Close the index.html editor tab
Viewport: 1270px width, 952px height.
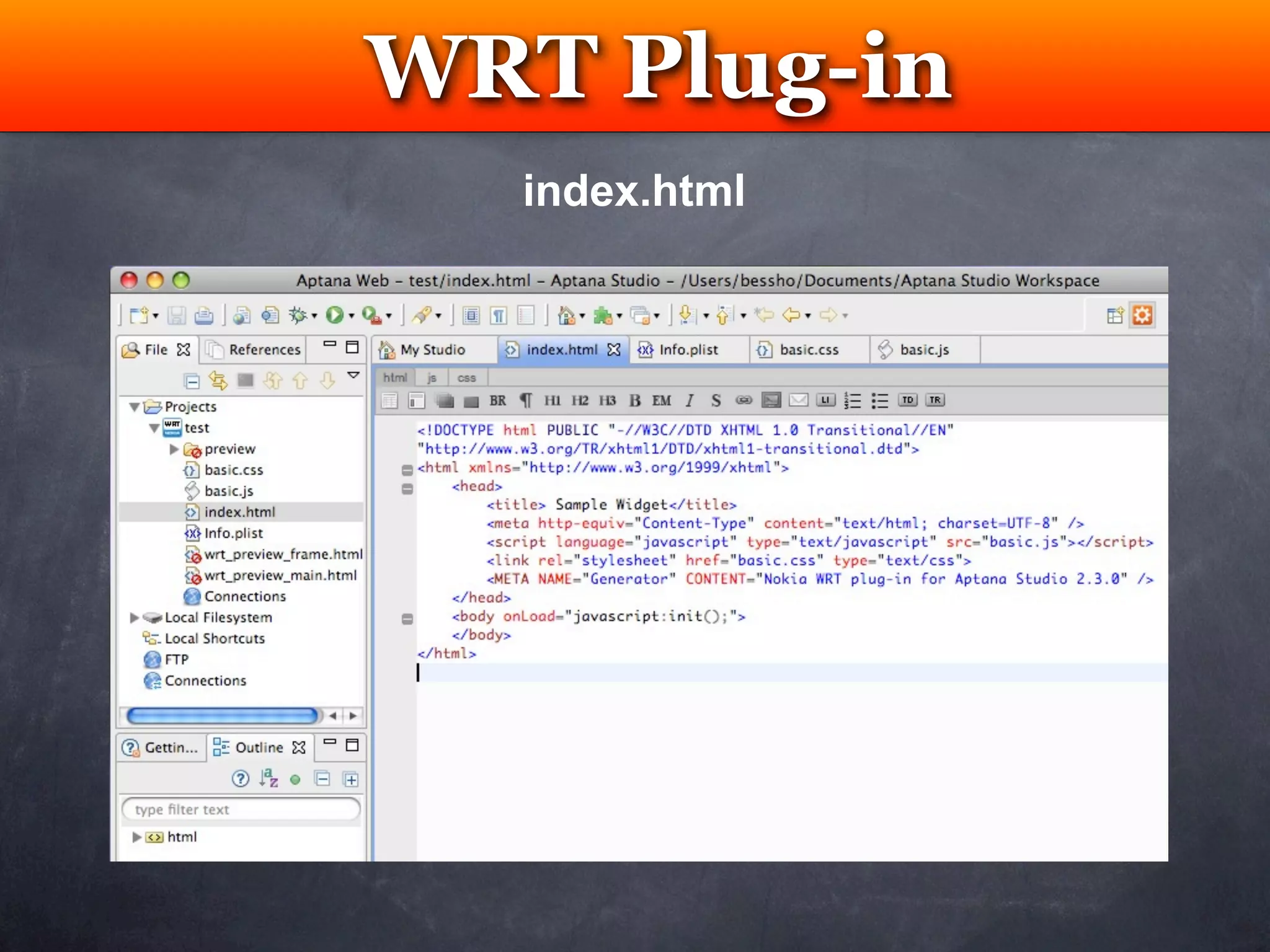click(614, 350)
